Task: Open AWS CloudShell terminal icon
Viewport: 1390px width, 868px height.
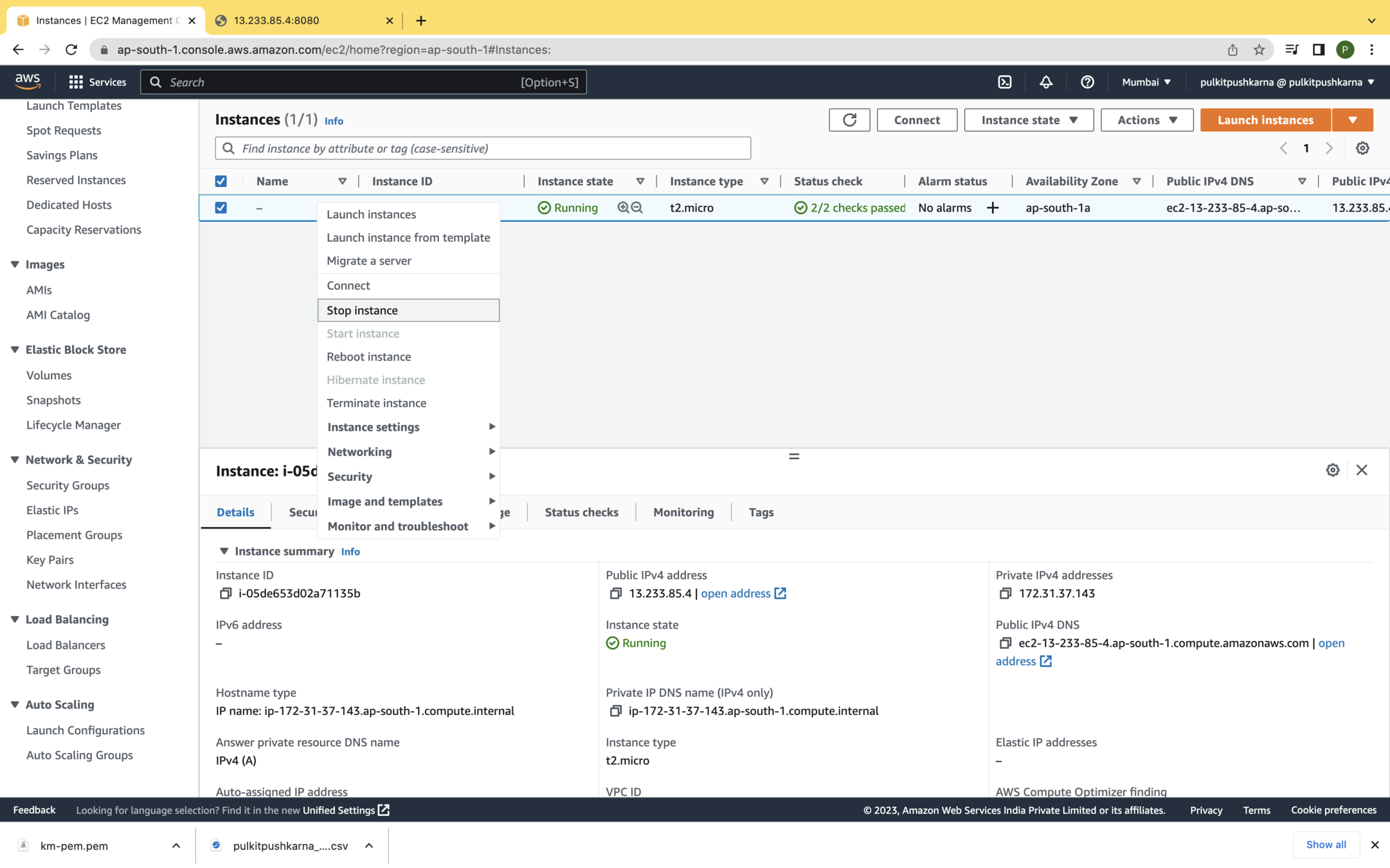Action: pos(1004,82)
